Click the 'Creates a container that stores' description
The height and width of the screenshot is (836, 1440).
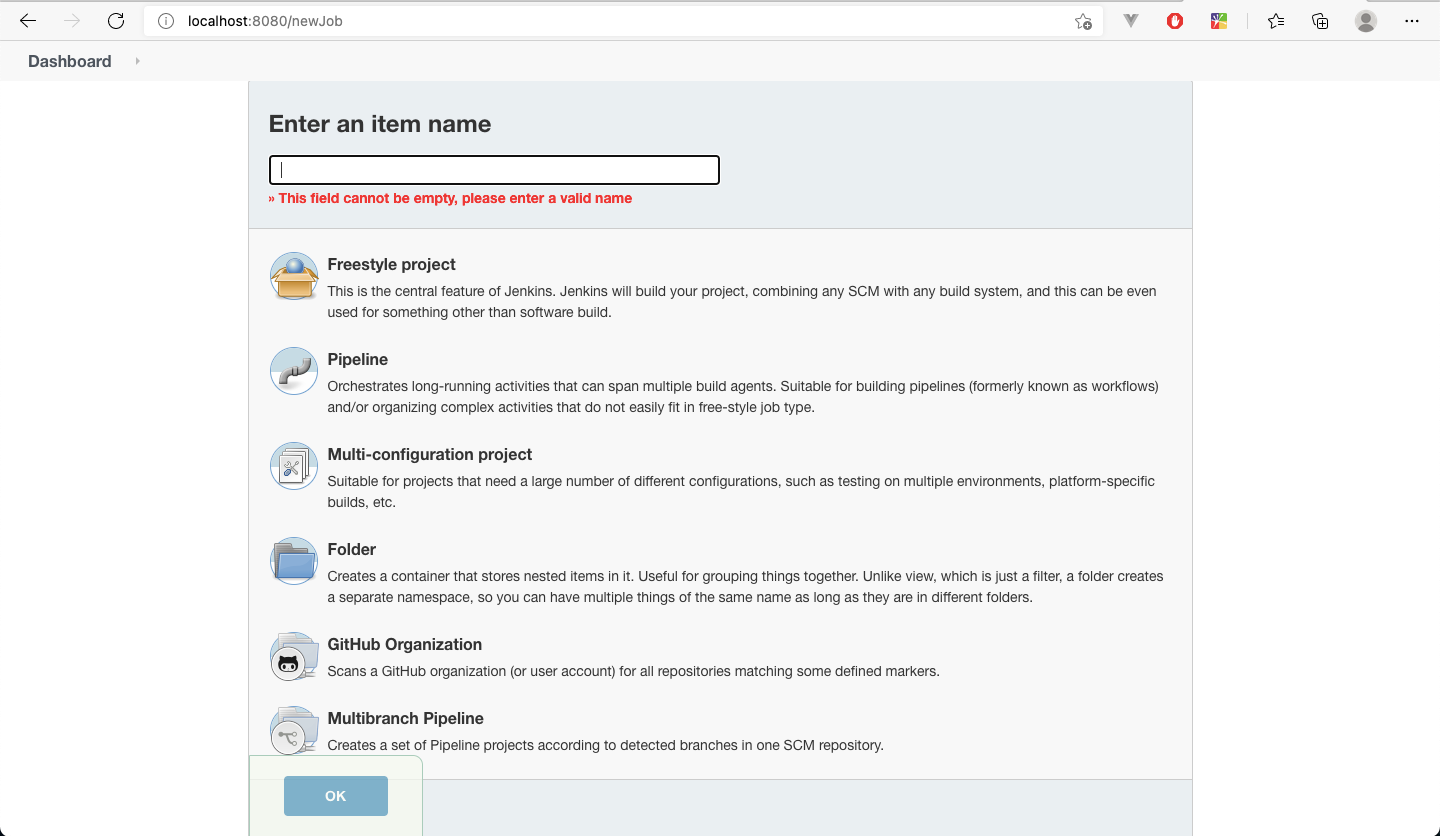[746, 587]
